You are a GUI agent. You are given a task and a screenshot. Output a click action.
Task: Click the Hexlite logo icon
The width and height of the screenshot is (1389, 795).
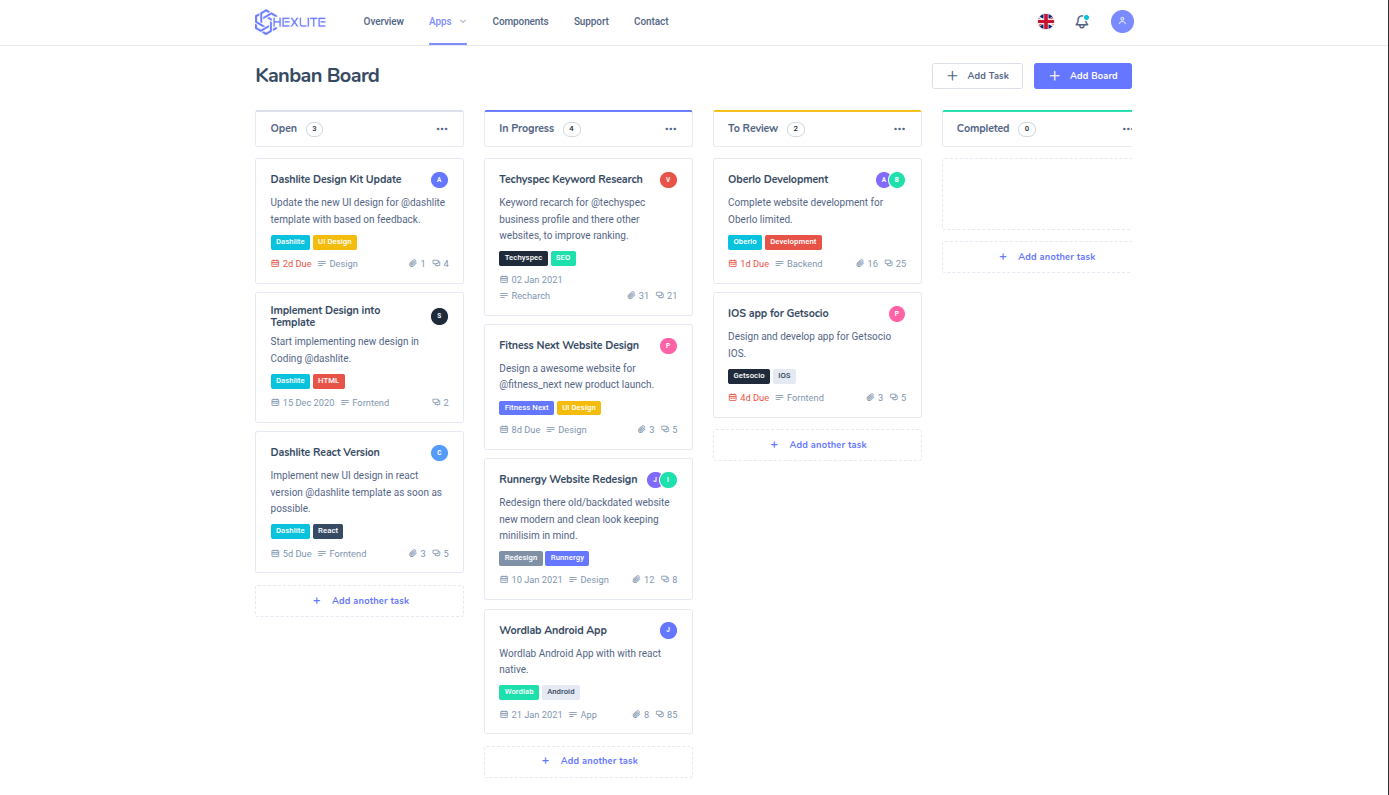pyautogui.click(x=265, y=22)
